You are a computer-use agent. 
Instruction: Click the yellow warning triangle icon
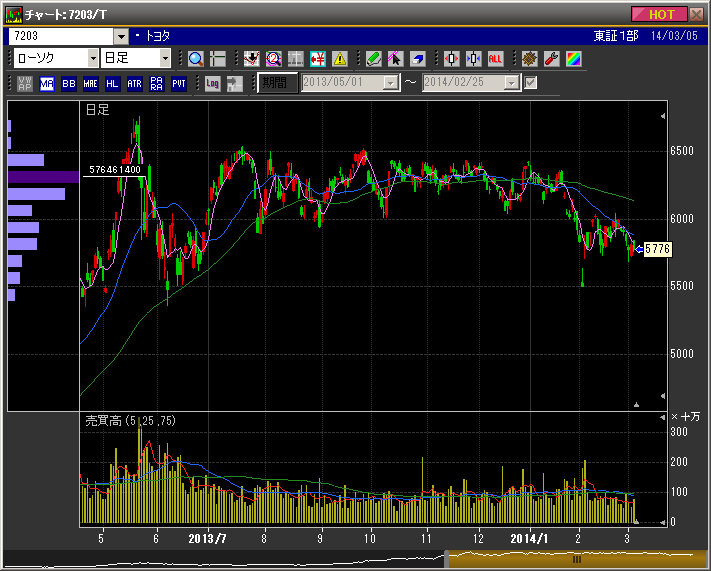[x=339, y=59]
